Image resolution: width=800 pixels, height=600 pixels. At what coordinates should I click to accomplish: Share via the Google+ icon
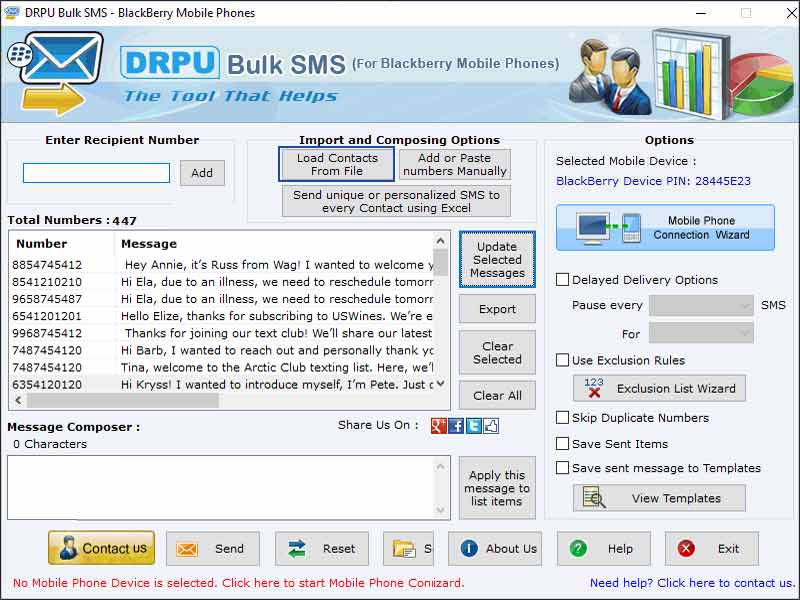(439, 426)
